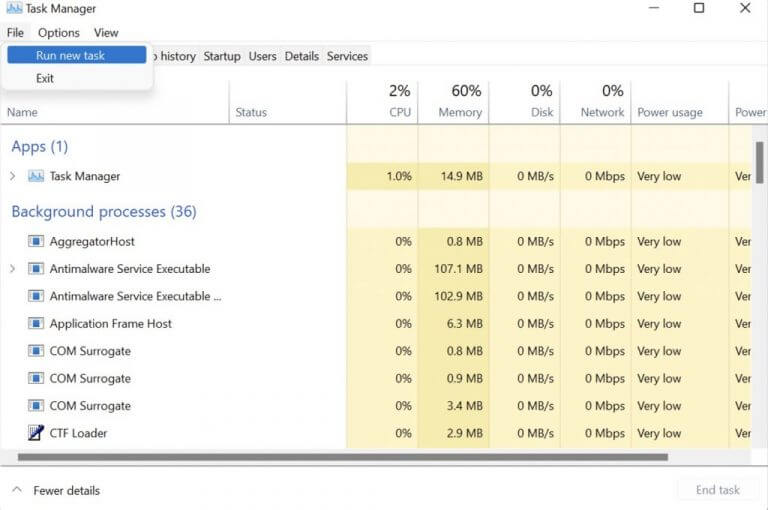768x510 pixels.
Task: Choose Run new task from File menu
Action: pos(76,55)
